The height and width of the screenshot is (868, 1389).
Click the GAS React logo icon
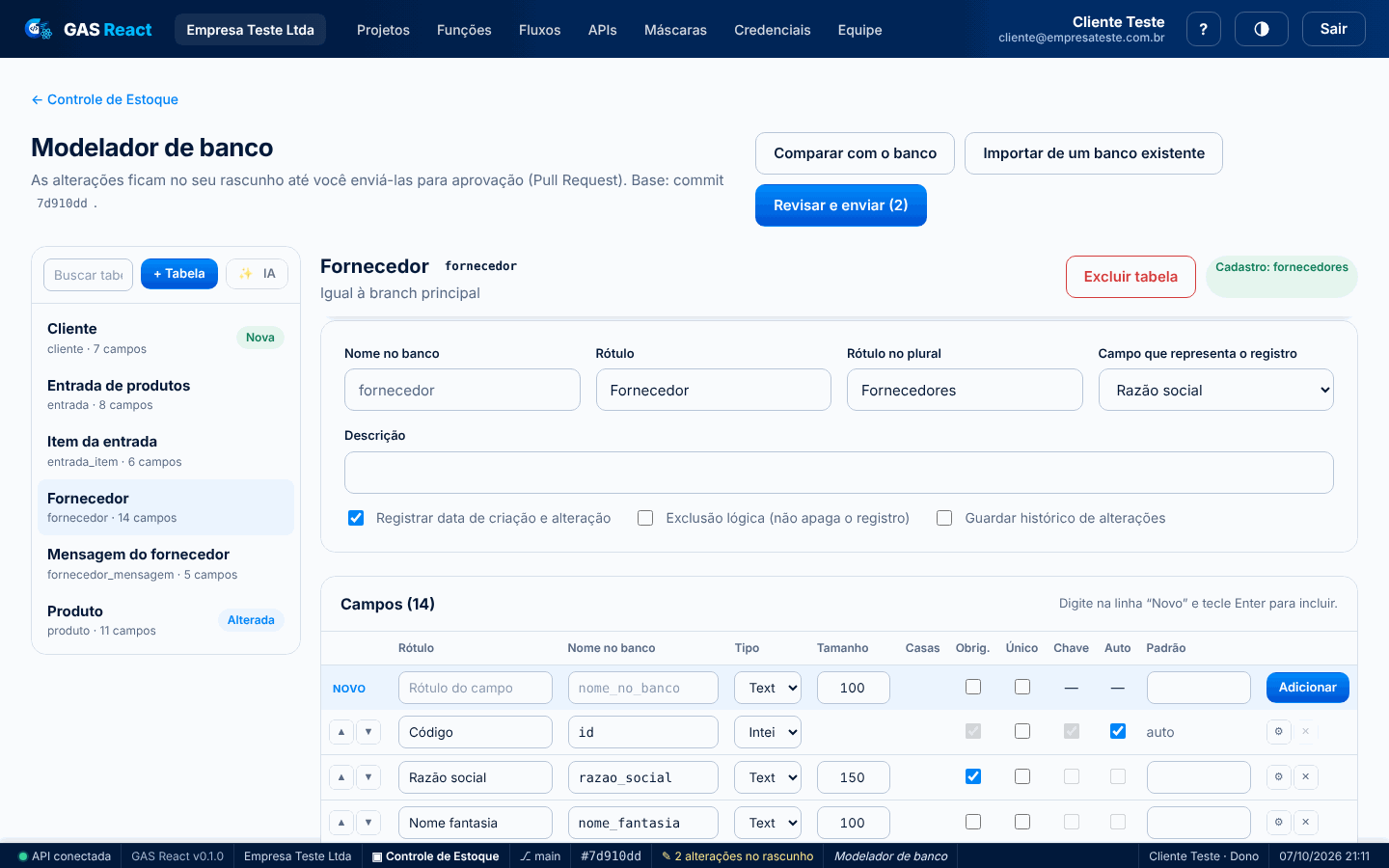[39, 29]
